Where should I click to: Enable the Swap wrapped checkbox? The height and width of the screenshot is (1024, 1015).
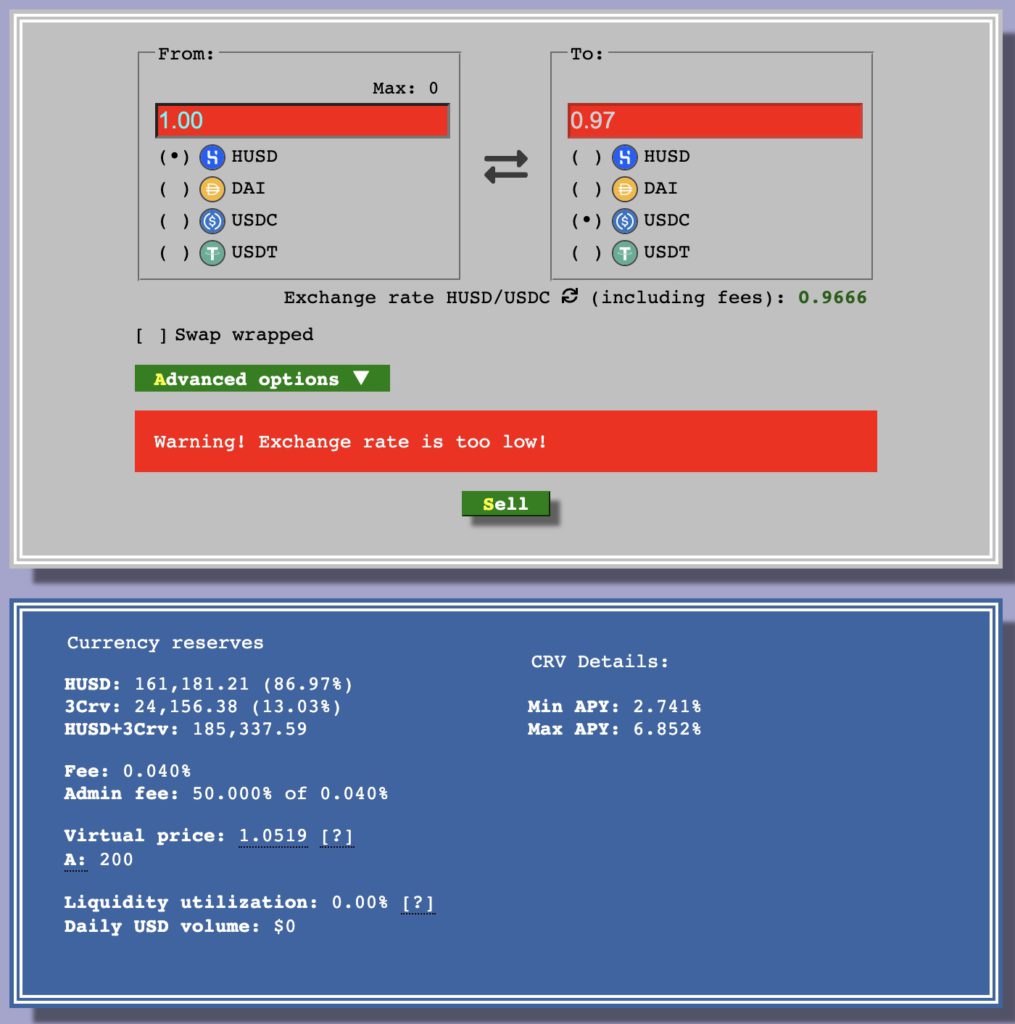pyautogui.click(x=152, y=335)
